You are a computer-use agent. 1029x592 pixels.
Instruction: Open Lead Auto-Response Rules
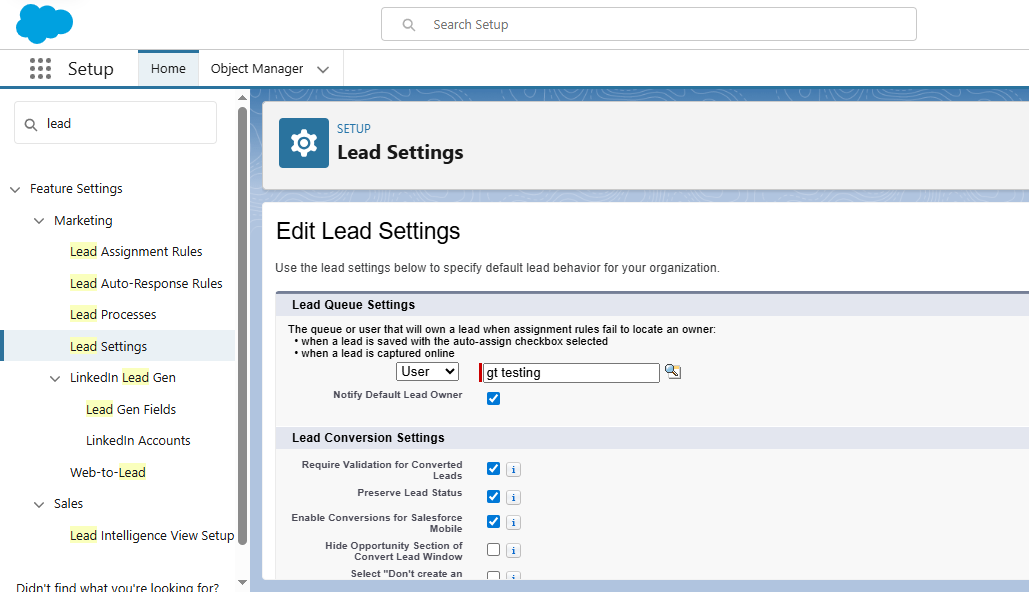coord(146,284)
